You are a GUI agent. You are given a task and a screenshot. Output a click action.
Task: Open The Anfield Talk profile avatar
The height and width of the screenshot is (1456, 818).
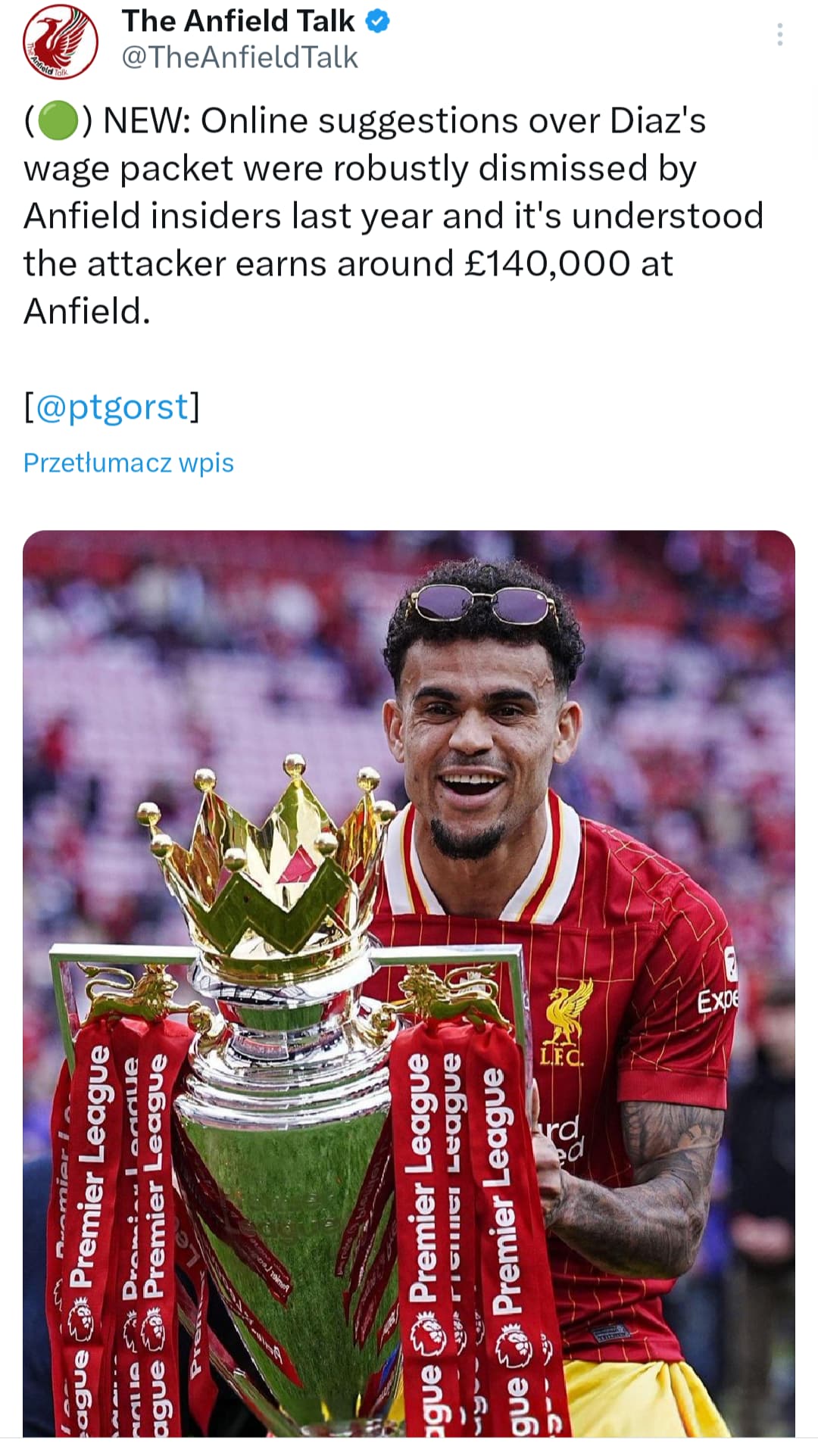[x=61, y=42]
